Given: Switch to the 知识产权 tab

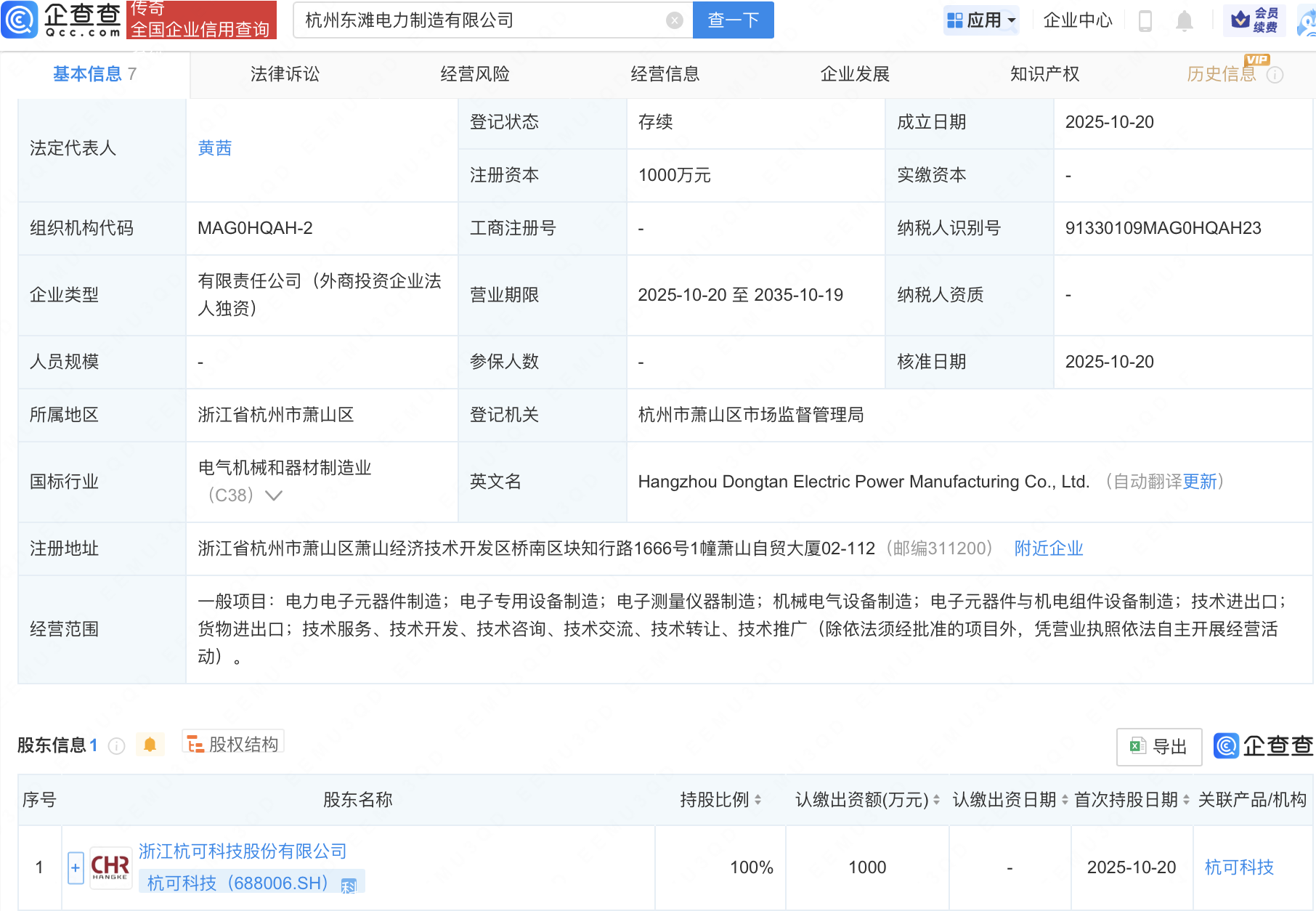Looking at the screenshot, I should pyautogui.click(x=1044, y=74).
